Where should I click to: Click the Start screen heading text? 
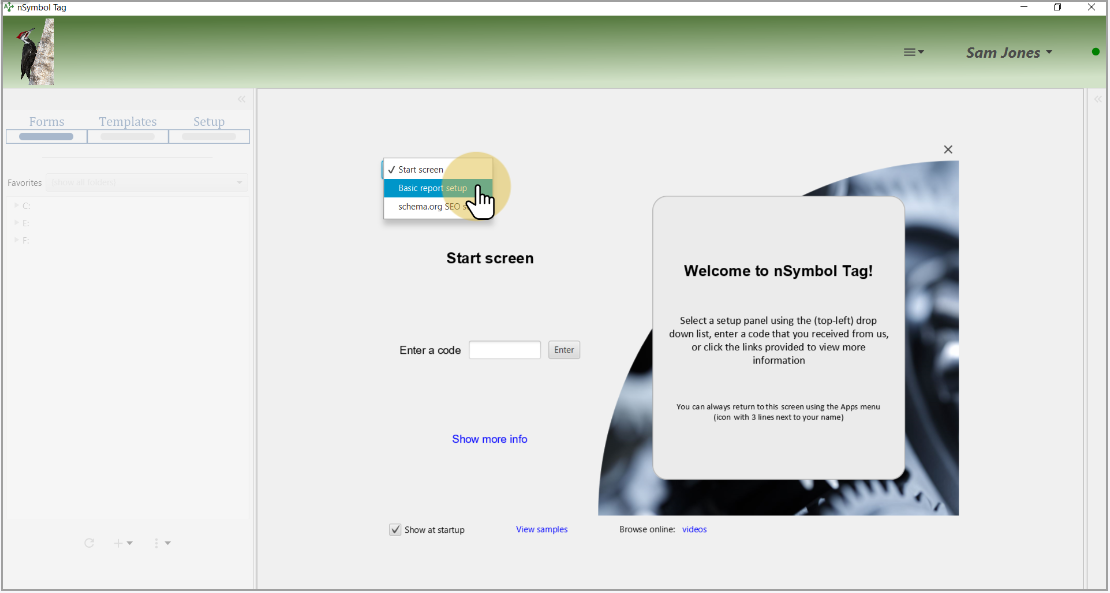click(490, 258)
